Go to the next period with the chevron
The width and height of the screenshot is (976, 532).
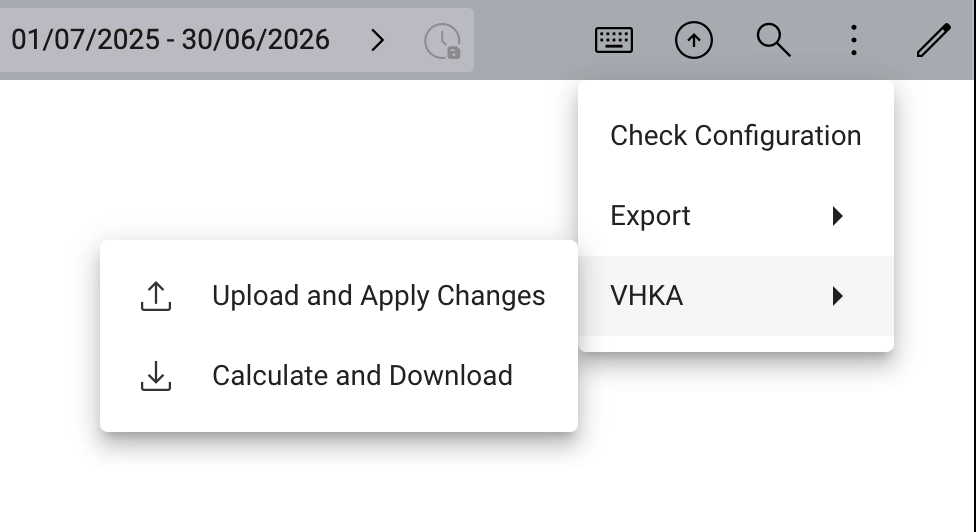(377, 40)
